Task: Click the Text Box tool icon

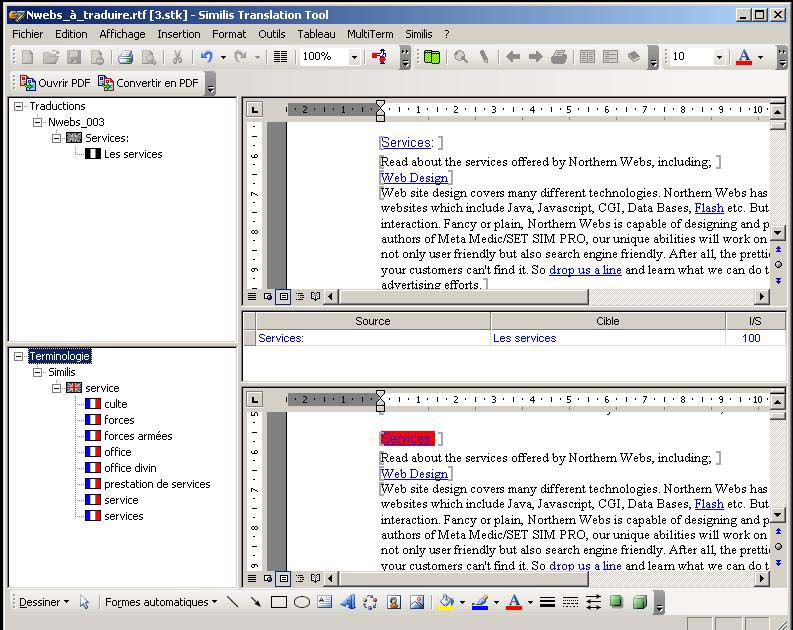Action: coord(325,602)
